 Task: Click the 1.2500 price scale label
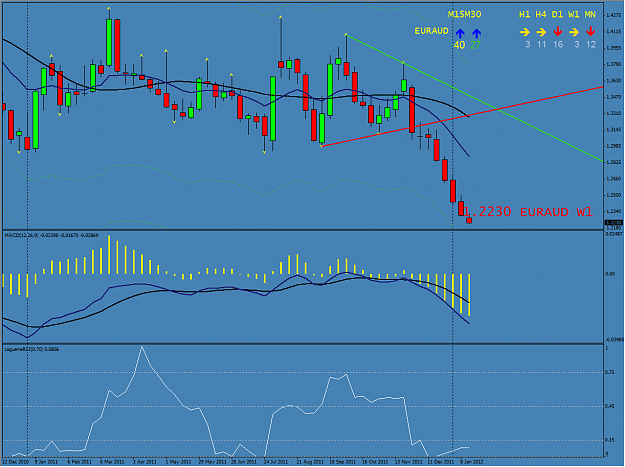[x=613, y=195]
